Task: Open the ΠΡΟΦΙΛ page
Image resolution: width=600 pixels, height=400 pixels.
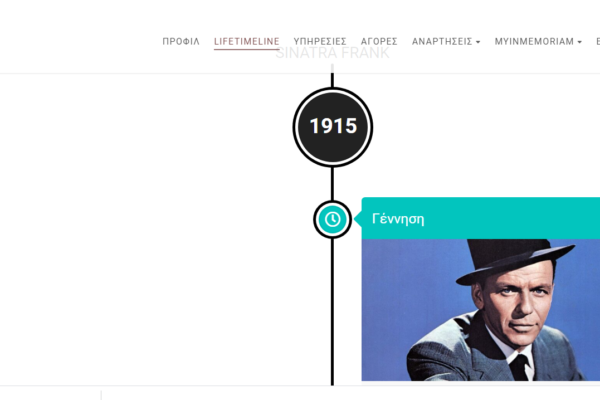Action: [x=181, y=42]
